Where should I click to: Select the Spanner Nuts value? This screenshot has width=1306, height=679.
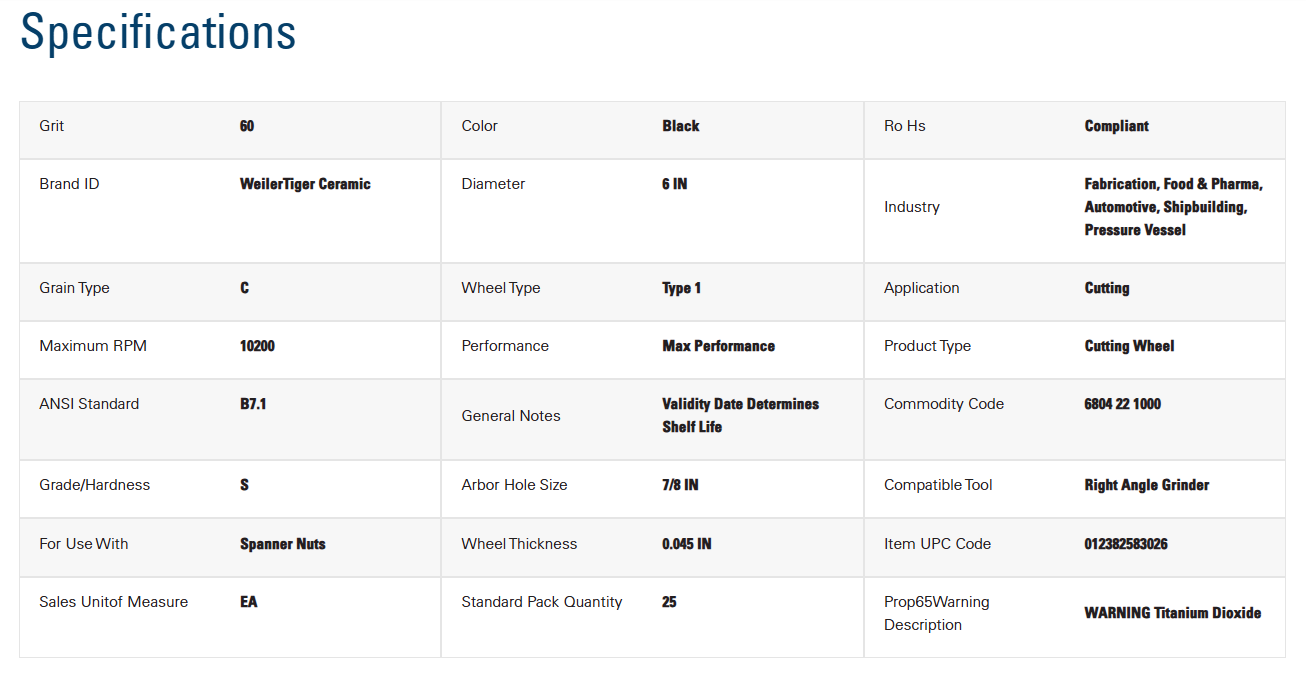[x=283, y=544]
